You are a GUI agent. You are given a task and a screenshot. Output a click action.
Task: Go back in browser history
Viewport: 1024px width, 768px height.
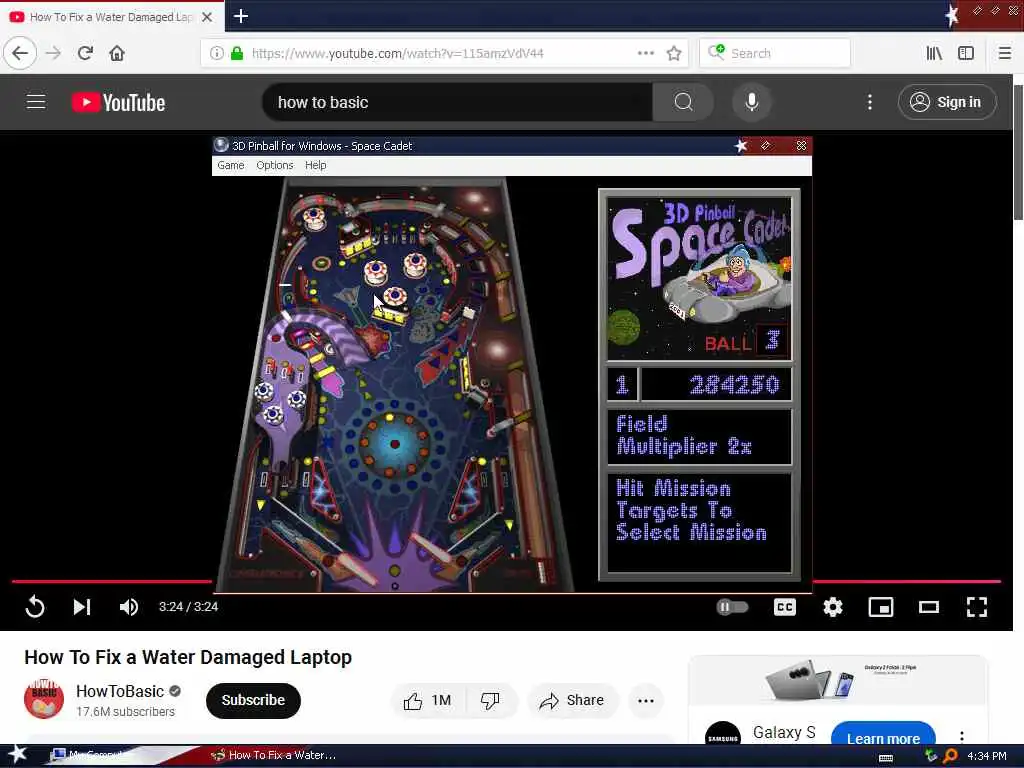pyautogui.click(x=20, y=53)
